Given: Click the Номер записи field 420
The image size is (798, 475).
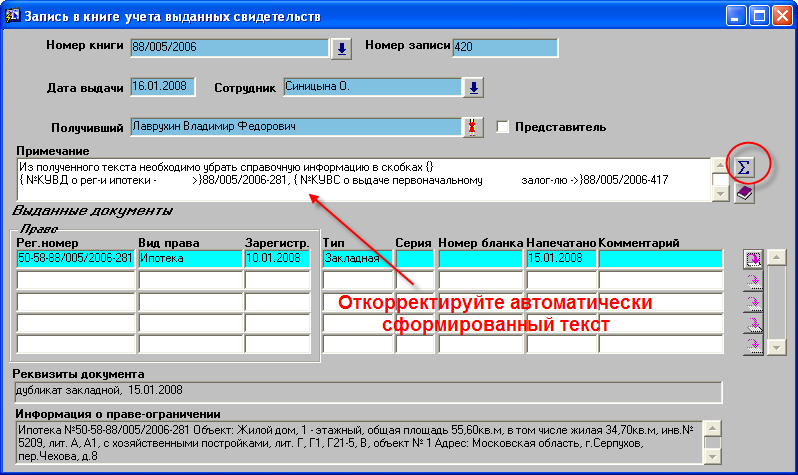Looking at the screenshot, I should tap(505, 47).
